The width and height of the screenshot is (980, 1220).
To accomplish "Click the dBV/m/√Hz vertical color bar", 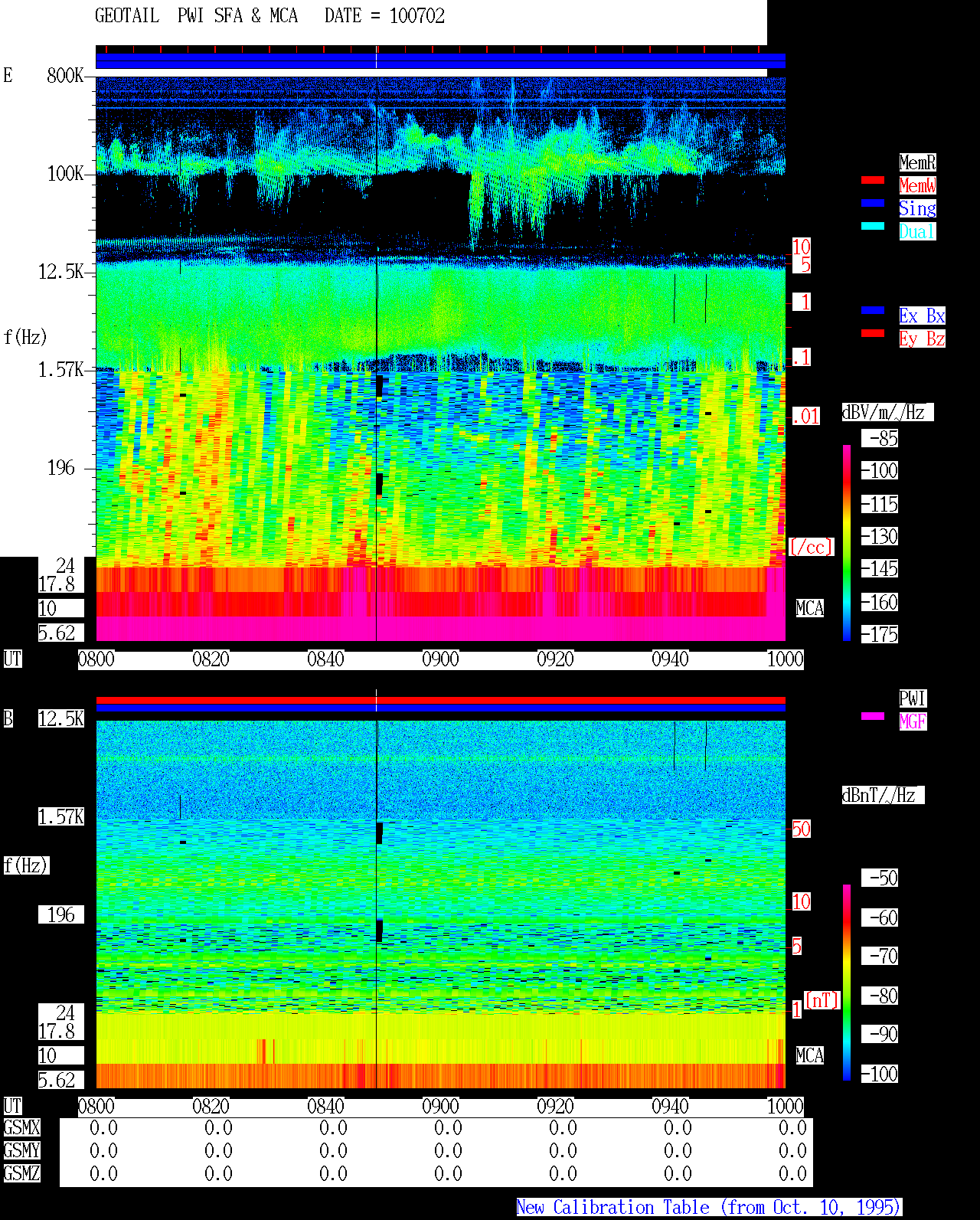I will tap(847, 542).
